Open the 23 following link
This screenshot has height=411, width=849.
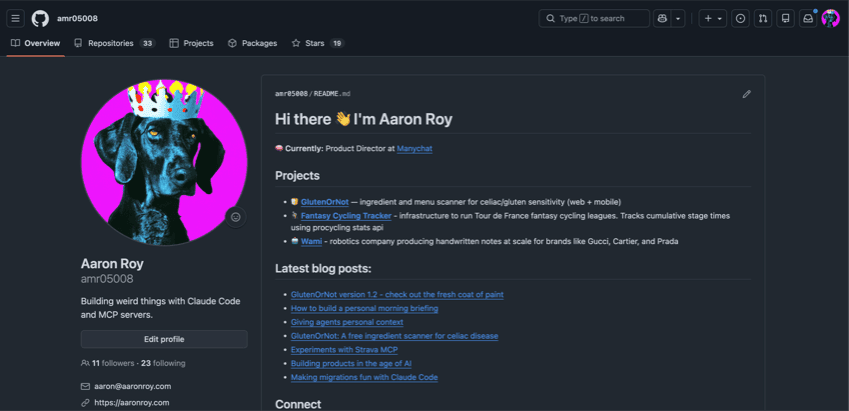[x=163, y=363]
